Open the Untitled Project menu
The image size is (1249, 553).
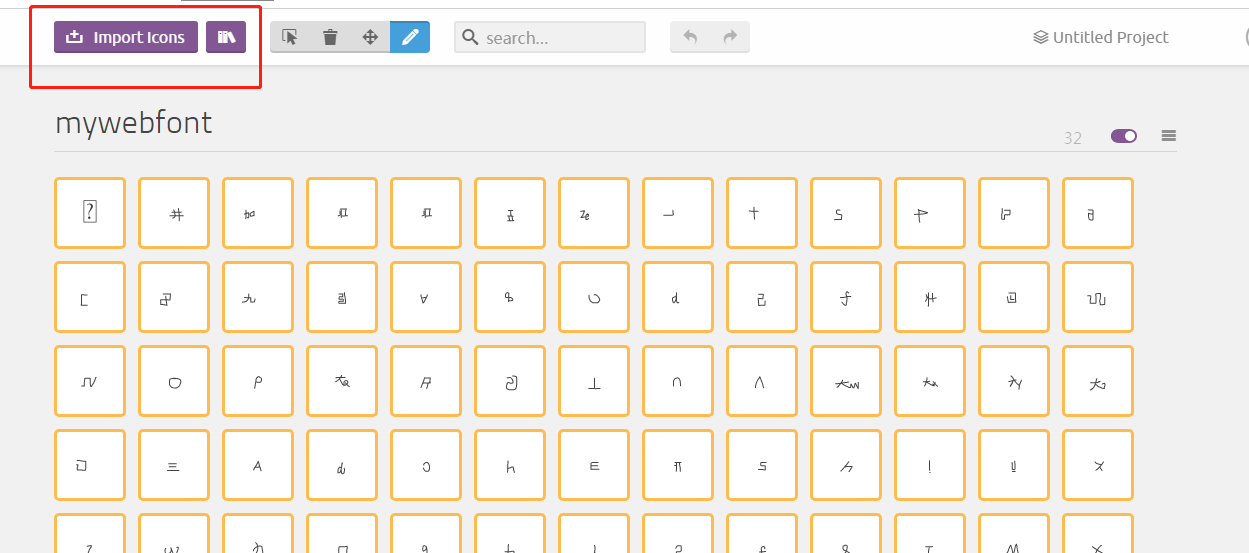[x=1101, y=37]
